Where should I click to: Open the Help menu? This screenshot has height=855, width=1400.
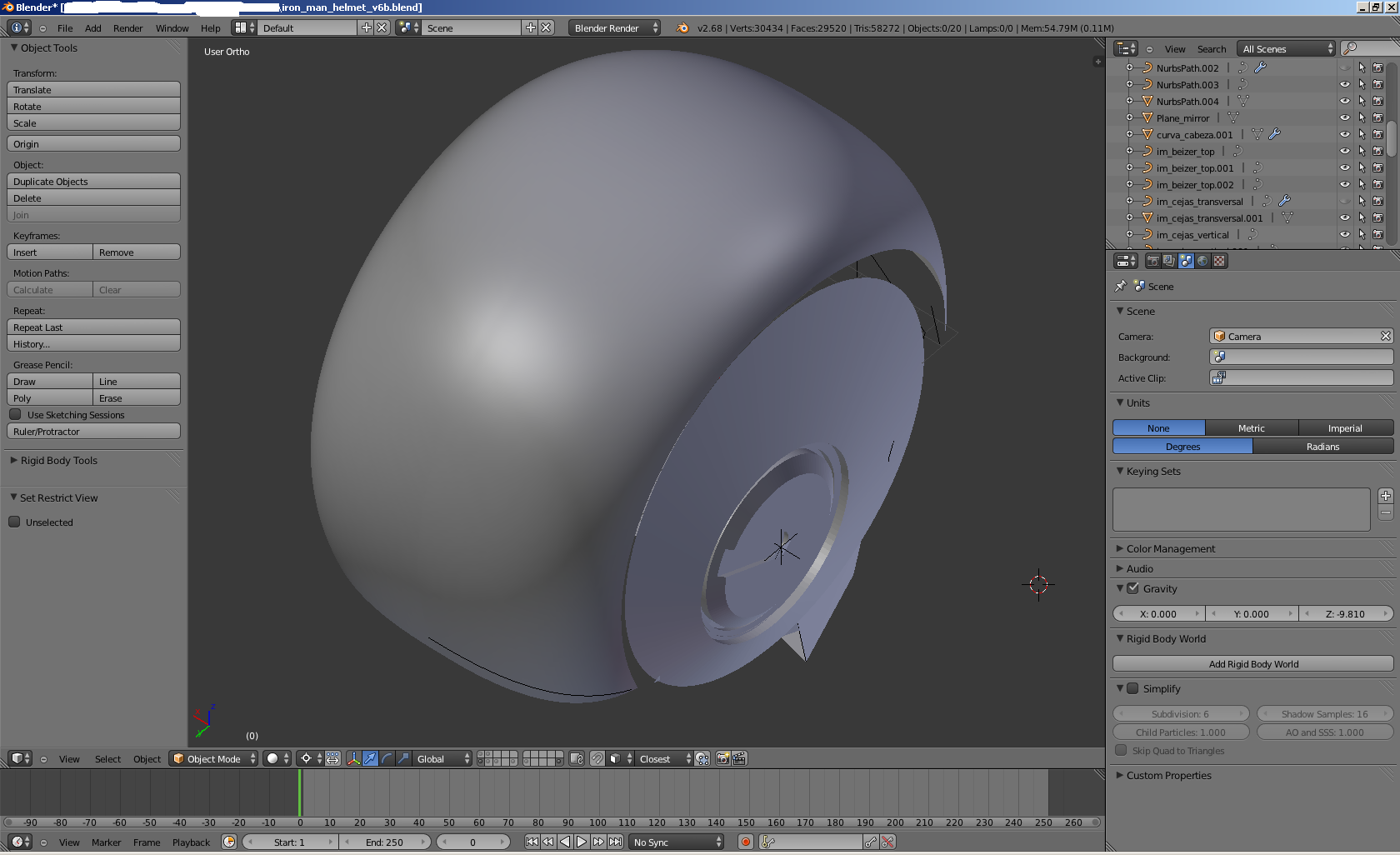pos(211,27)
